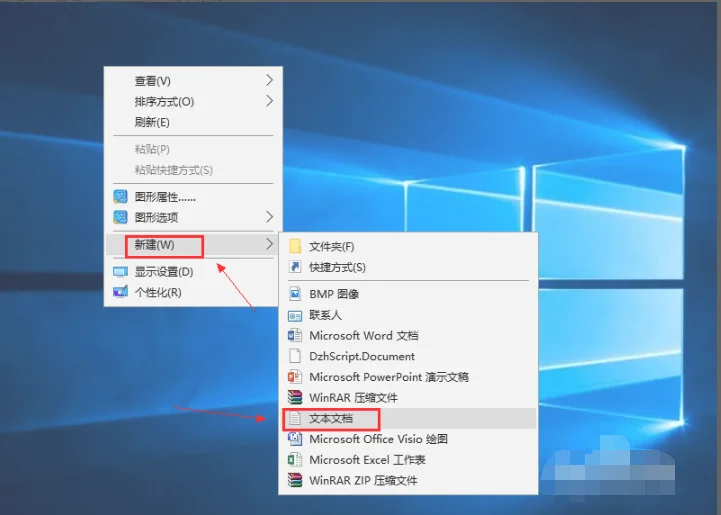Create a new BMP 图像
721x515 pixels.
pyautogui.click(x=408, y=294)
